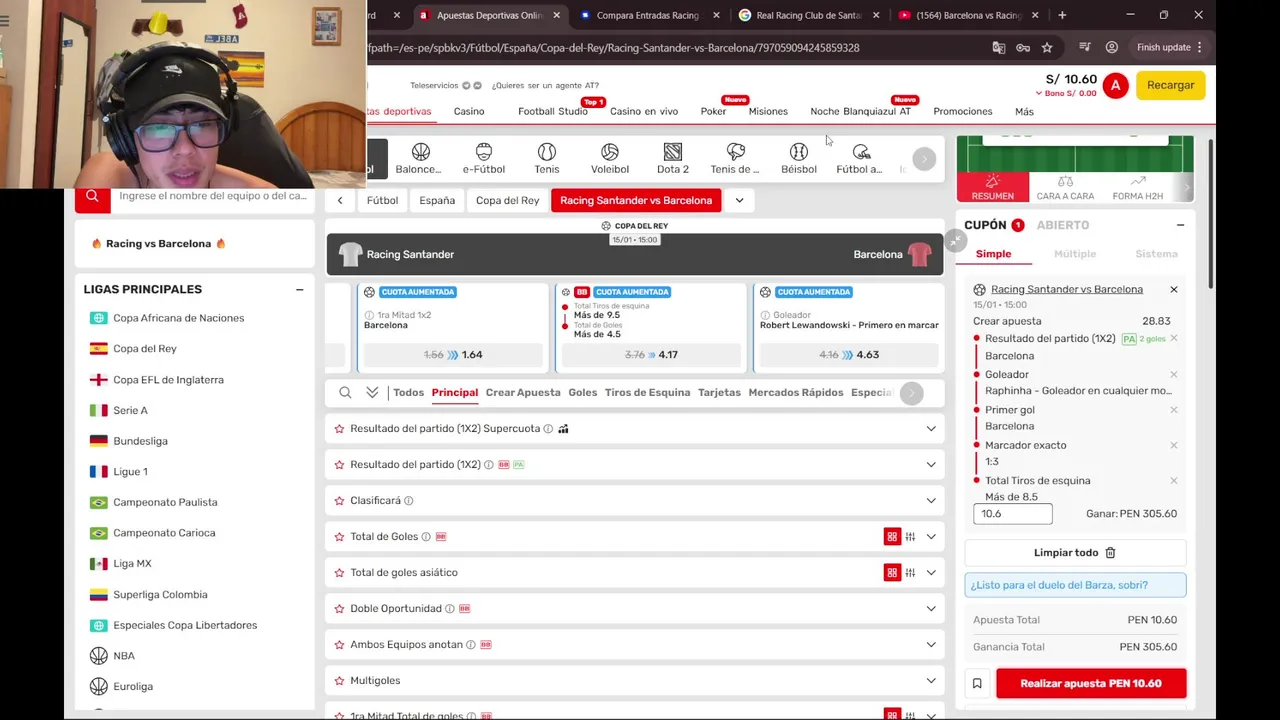Open the Poker menu item
Viewport: 1280px width, 720px height.
click(x=713, y=112)
